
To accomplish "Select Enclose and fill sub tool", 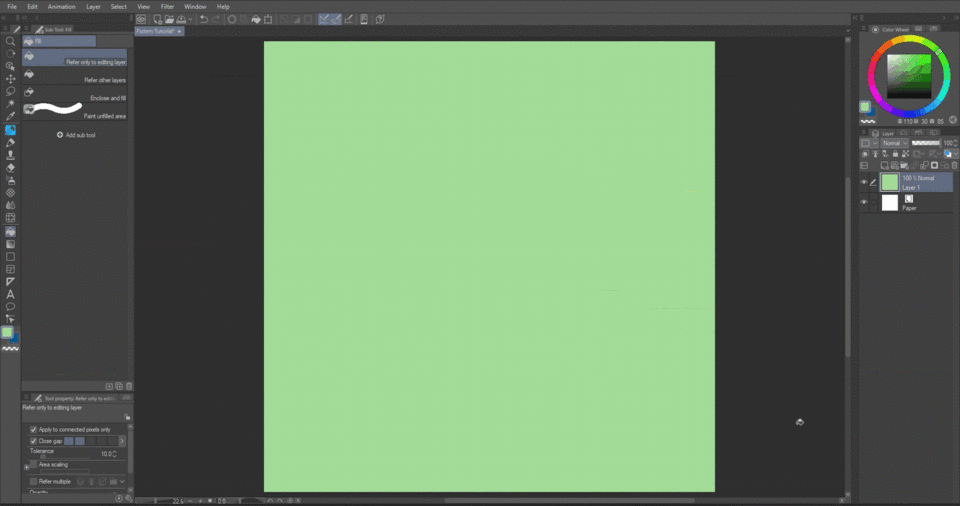I will pyautogui.click(x=75, y=94).
